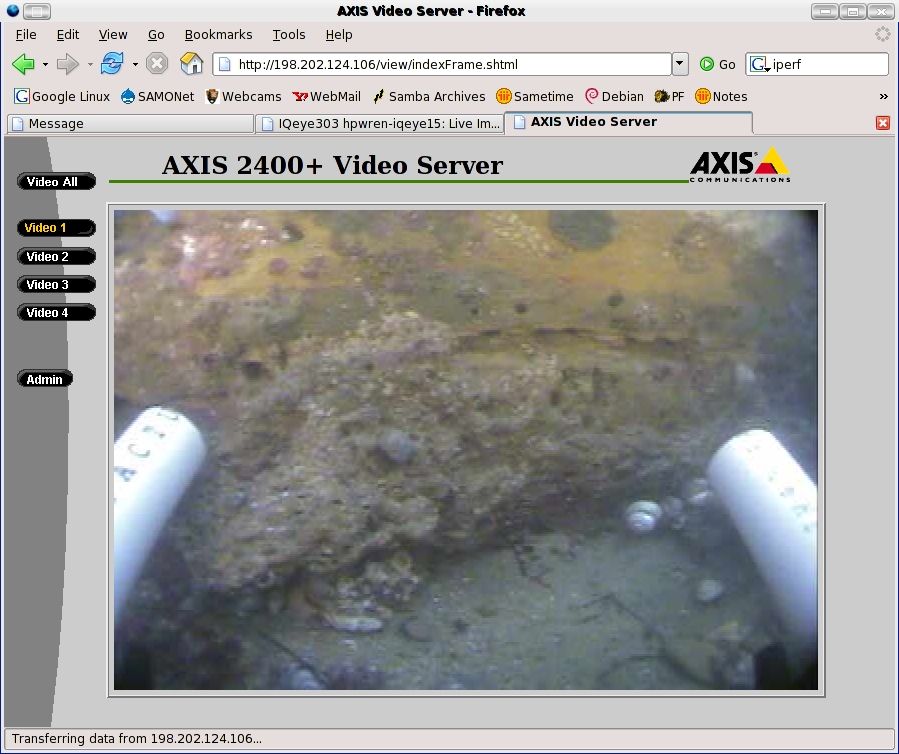Screen dimensions: 899x754
Task: Open the View menu
Action: (x=113, y=34)
